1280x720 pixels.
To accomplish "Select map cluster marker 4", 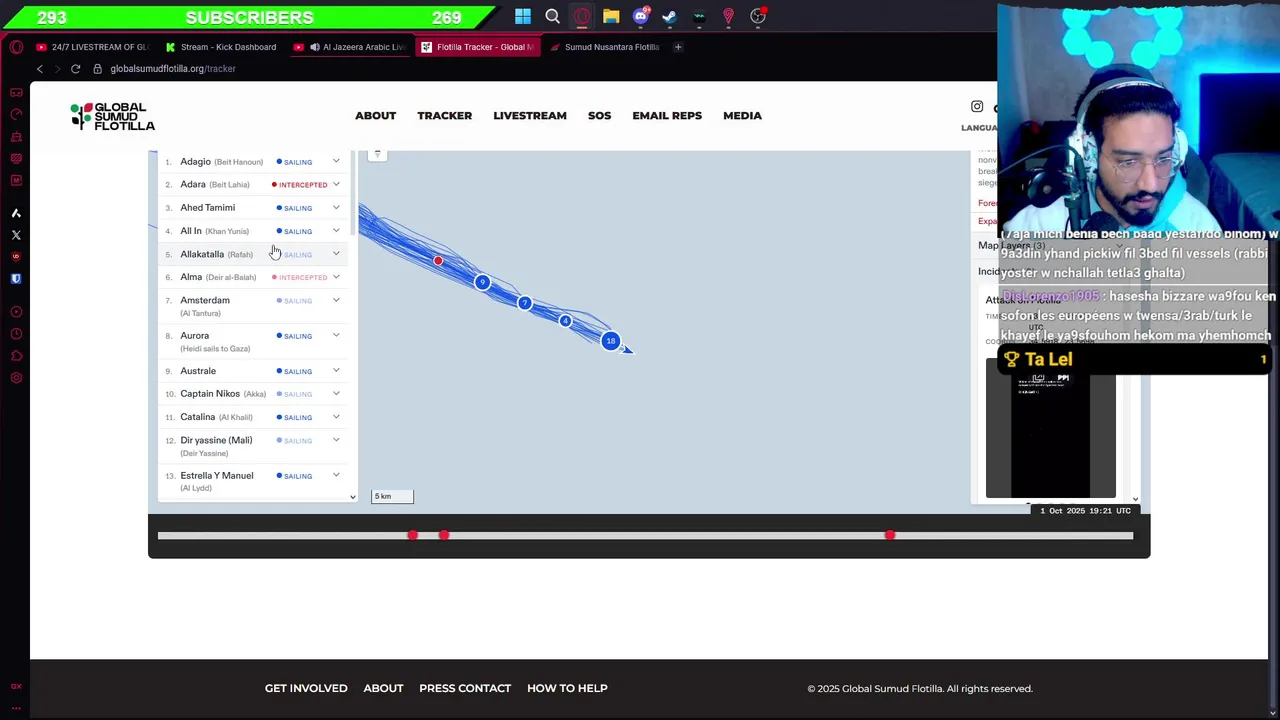I will click(565, 321).
